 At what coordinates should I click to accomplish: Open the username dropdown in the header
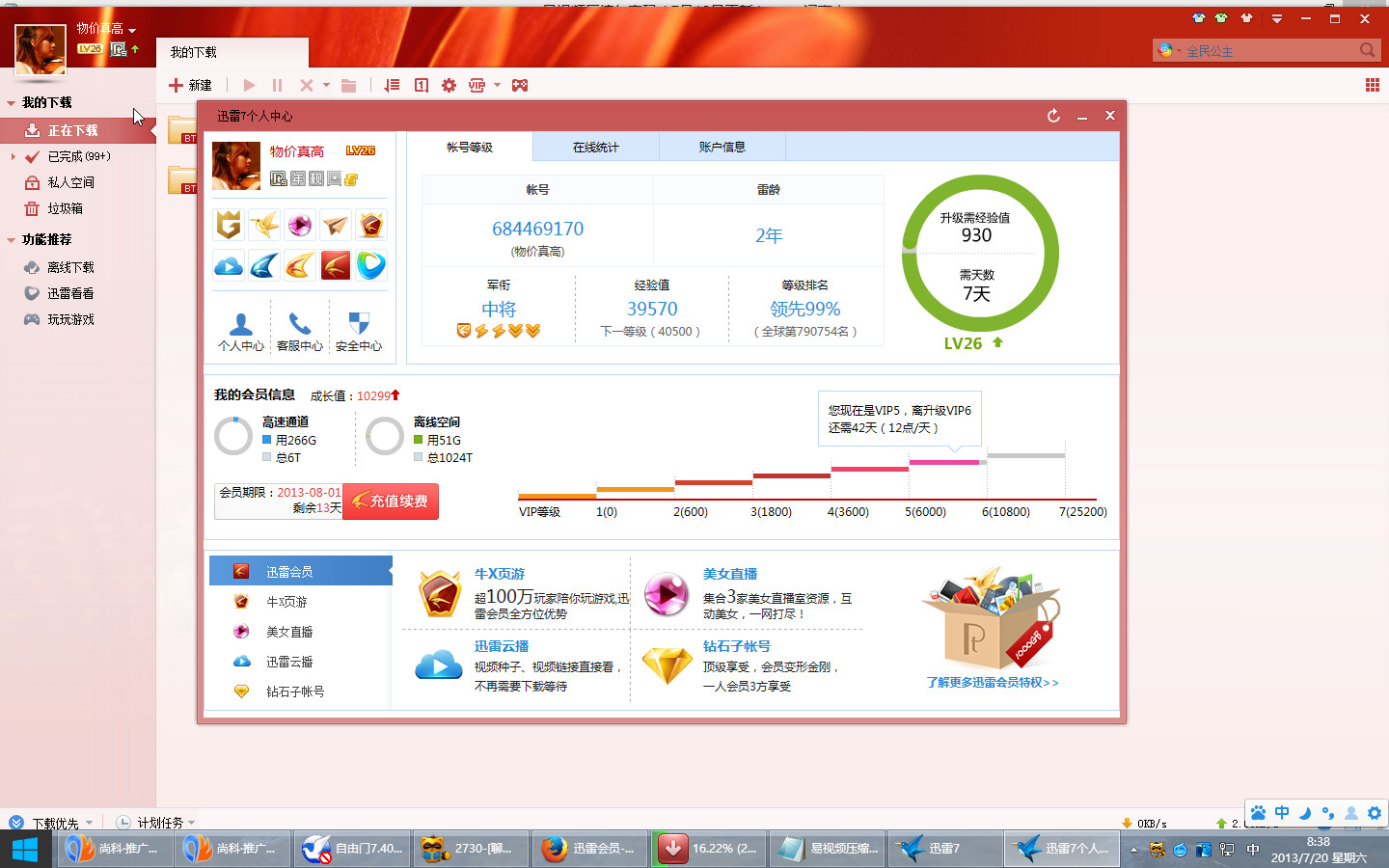click(132, 30)
